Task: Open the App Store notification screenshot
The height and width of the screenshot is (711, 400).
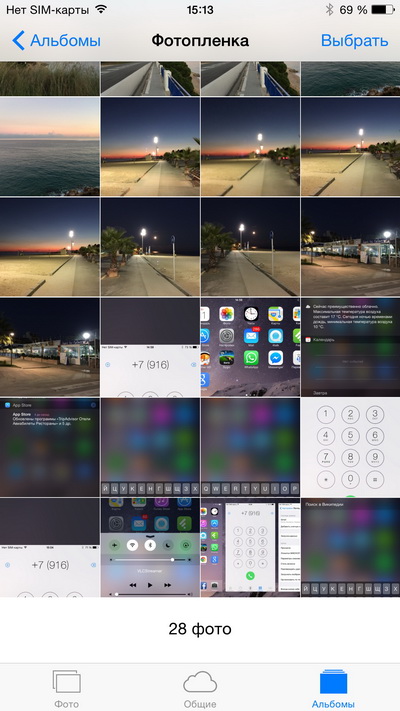Action: pyautogui.click(x=49, y=447)
